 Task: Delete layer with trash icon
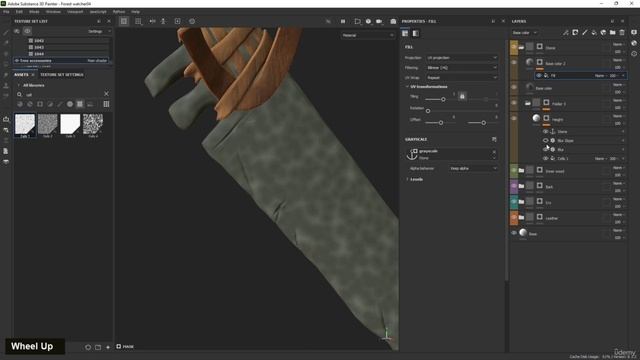click(x=622, y=32)
